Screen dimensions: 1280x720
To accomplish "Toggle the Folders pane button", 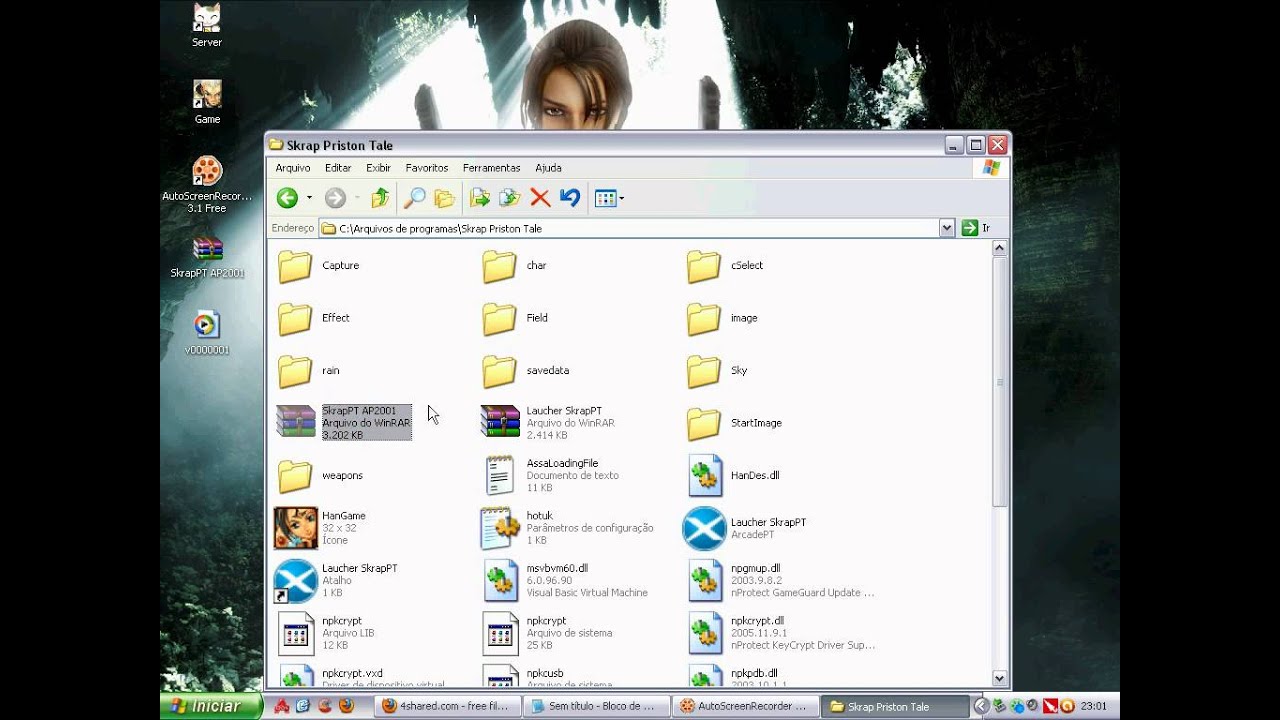I will [445, 198].
